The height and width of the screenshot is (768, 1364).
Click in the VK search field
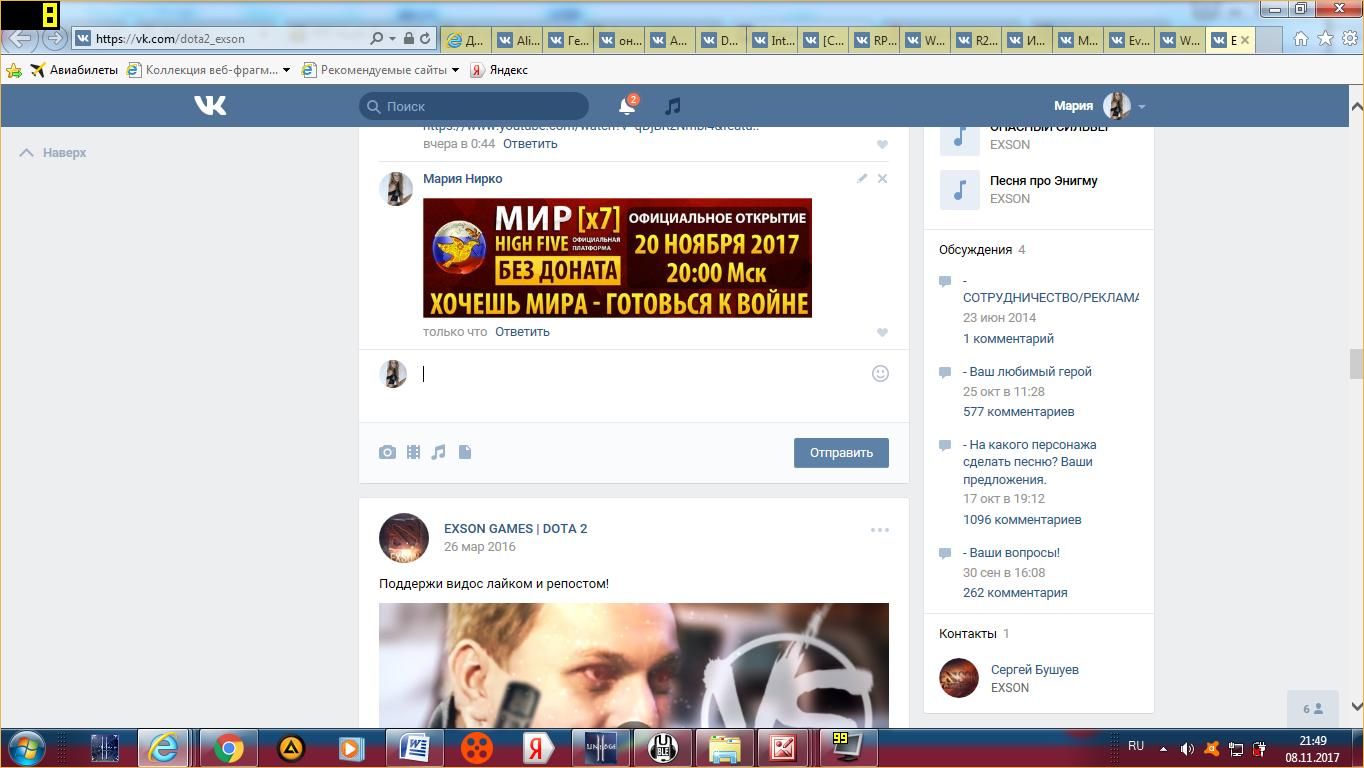point(474,106)
